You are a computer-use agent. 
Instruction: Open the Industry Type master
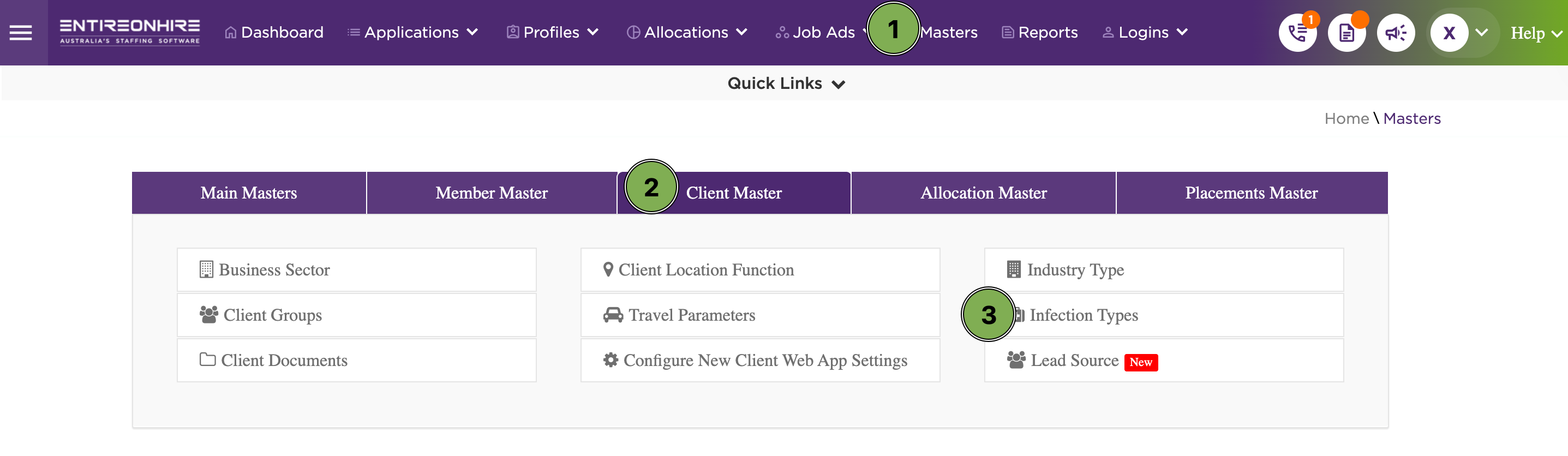tap(1164, 269)
